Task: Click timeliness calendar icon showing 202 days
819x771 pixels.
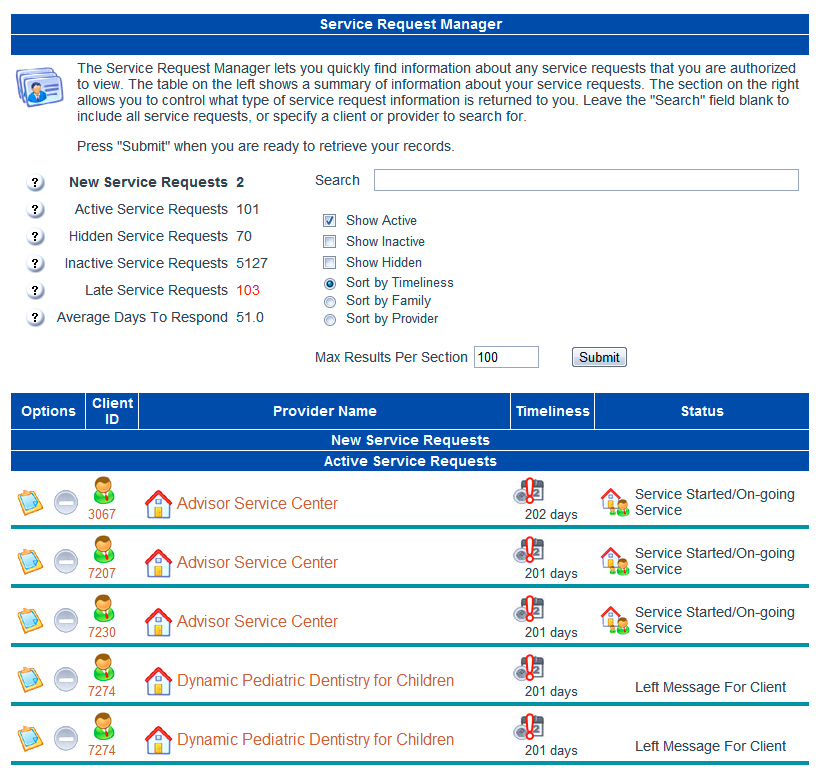Action: [x=529, y=493]
